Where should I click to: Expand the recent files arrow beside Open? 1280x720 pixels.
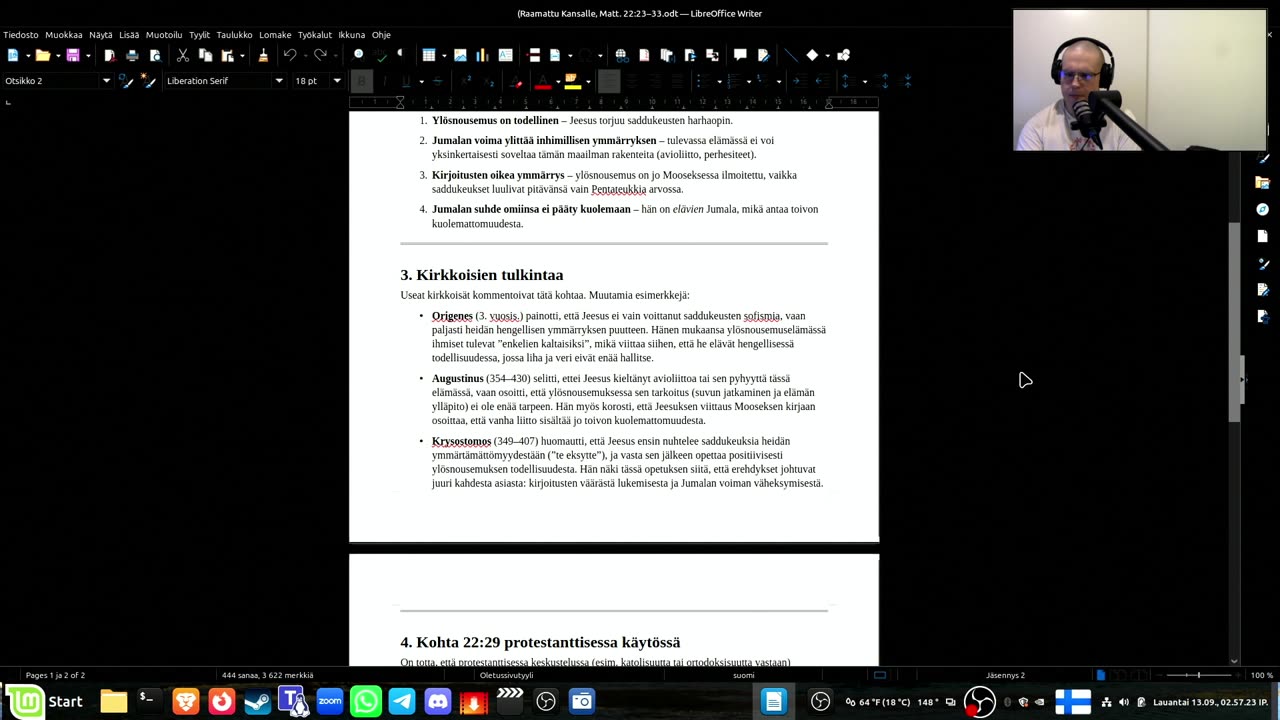coord(57,55)
